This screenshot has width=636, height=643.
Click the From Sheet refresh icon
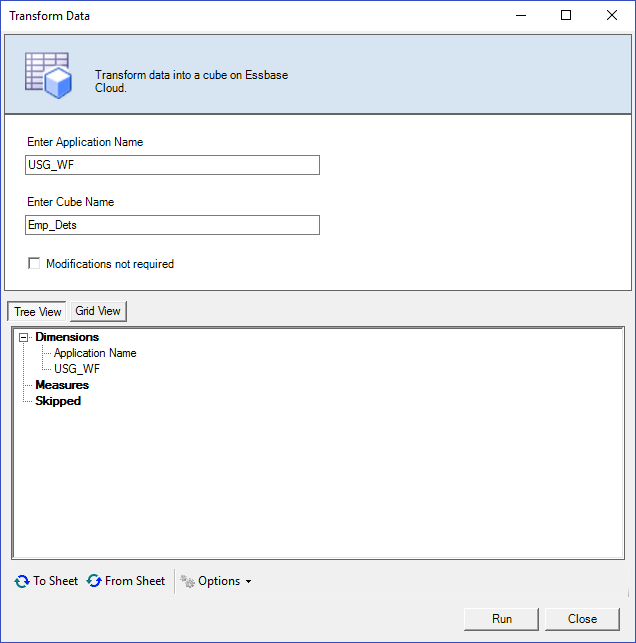94,581
